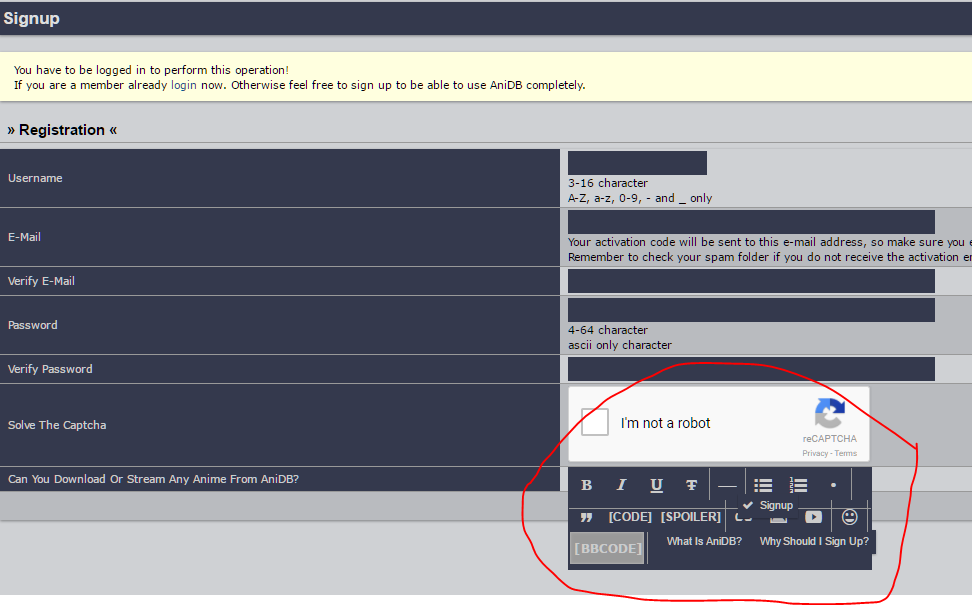
Task: Insert a numbered list
Action: [798, 485]
